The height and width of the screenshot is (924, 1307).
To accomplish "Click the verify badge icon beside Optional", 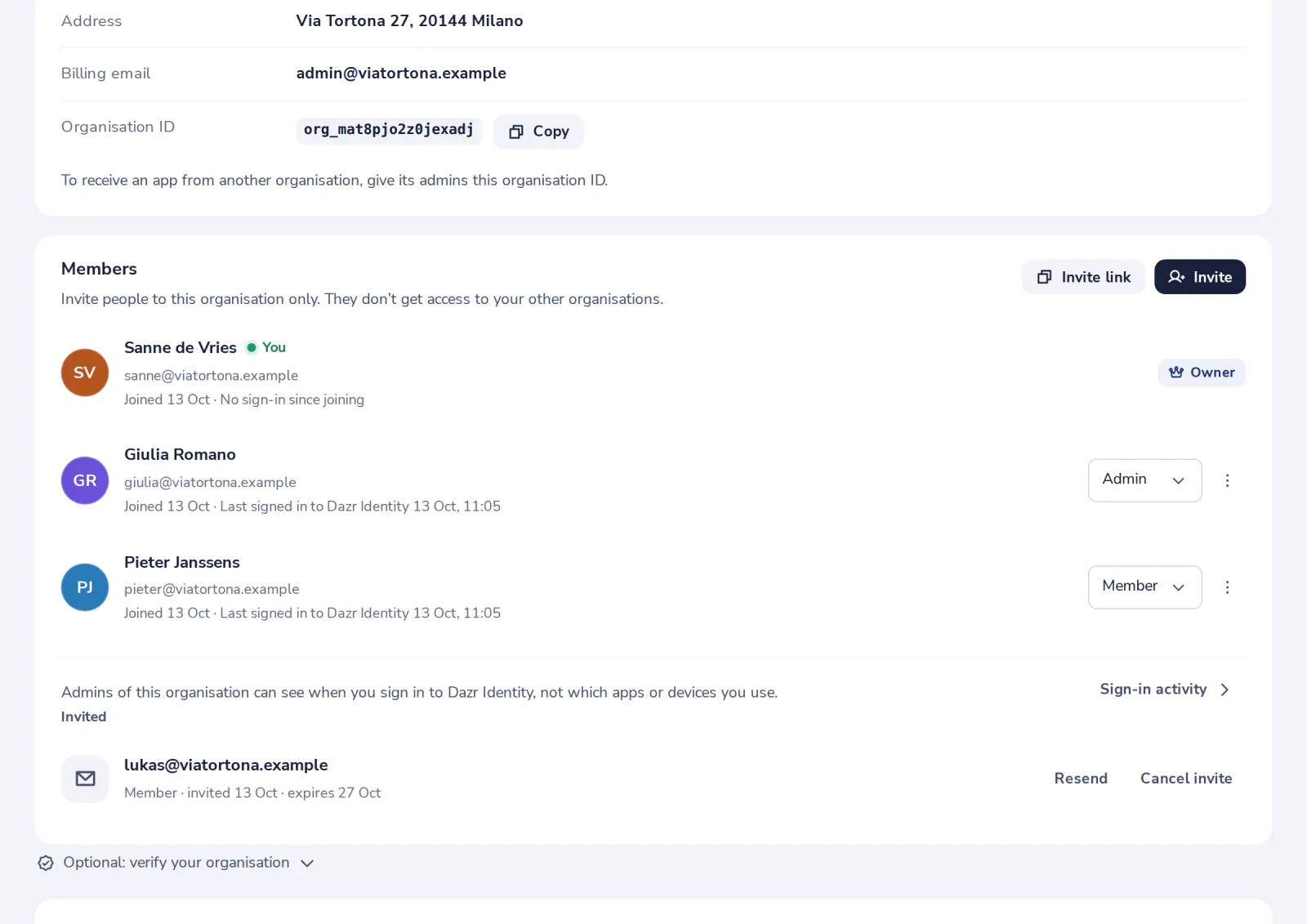I will 46,863.
